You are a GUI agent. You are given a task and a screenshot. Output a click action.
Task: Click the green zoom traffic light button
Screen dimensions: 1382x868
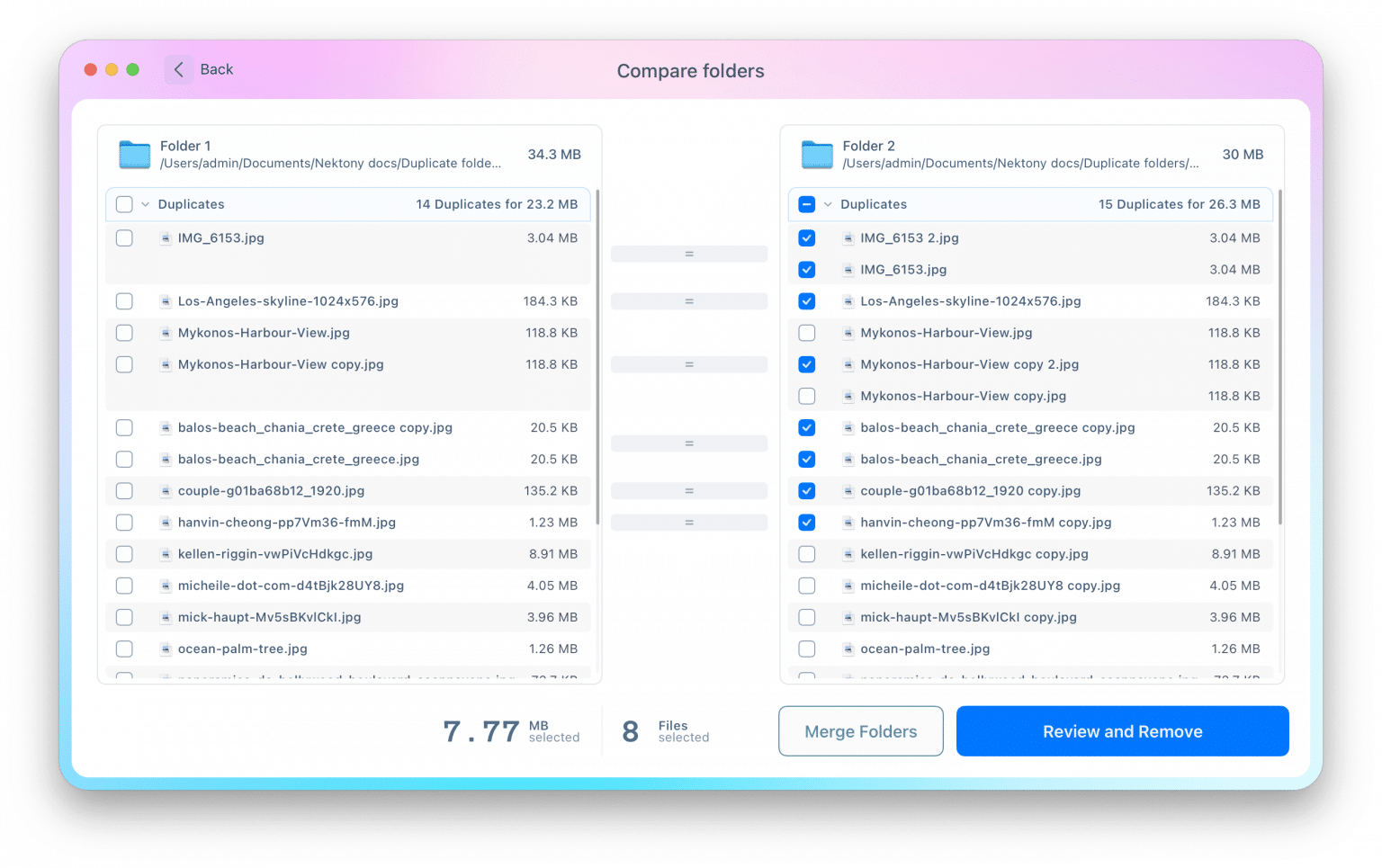point(133,69)
